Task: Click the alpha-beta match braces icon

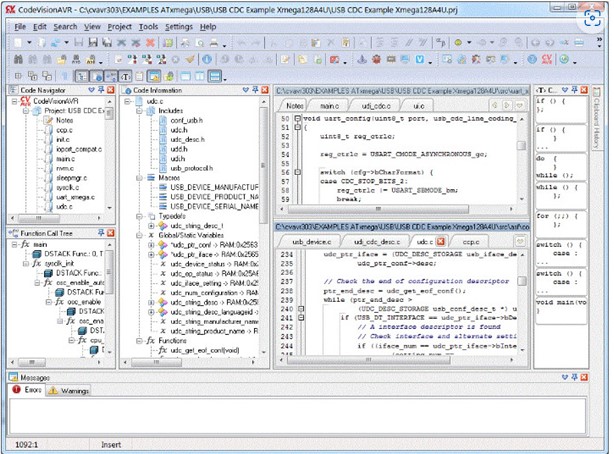Action: tap(441, 42)
